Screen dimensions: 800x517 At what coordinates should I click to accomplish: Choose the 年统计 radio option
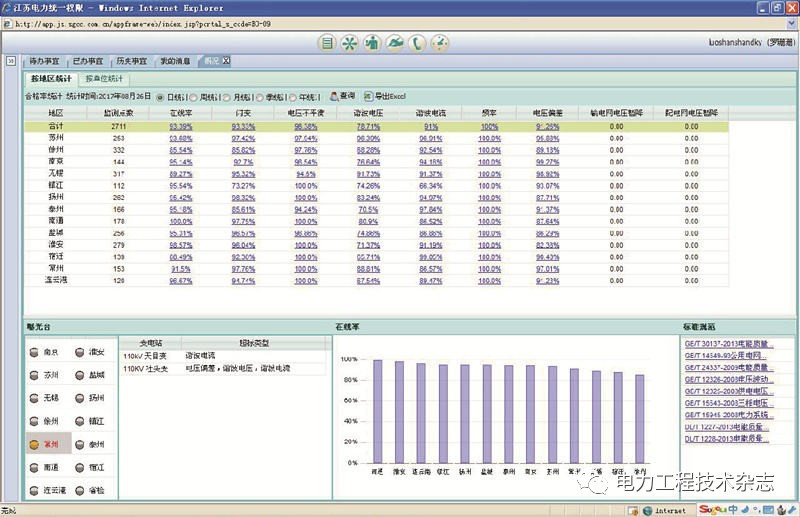(x=293, y=97)
